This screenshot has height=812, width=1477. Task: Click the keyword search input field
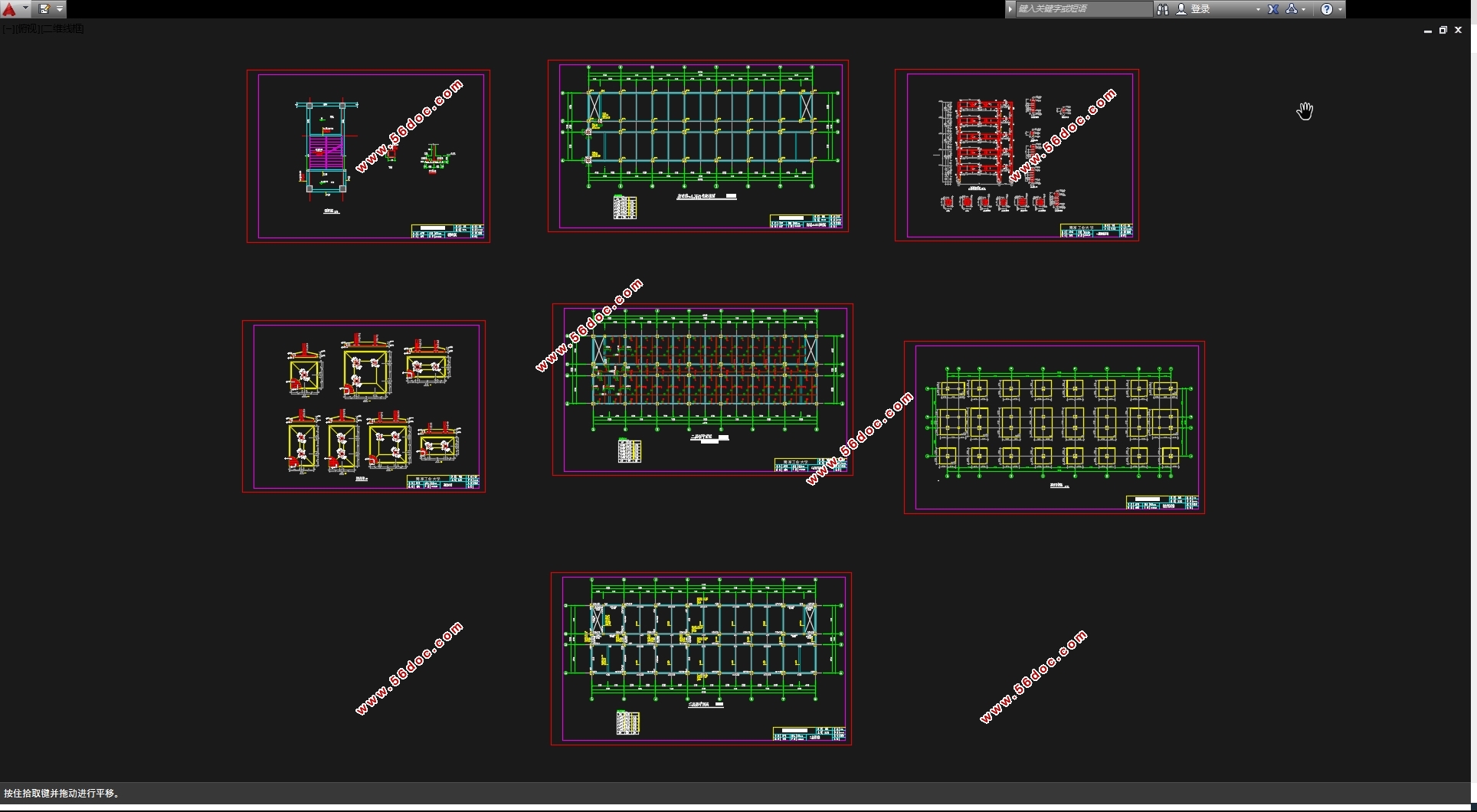(1082, 9)
